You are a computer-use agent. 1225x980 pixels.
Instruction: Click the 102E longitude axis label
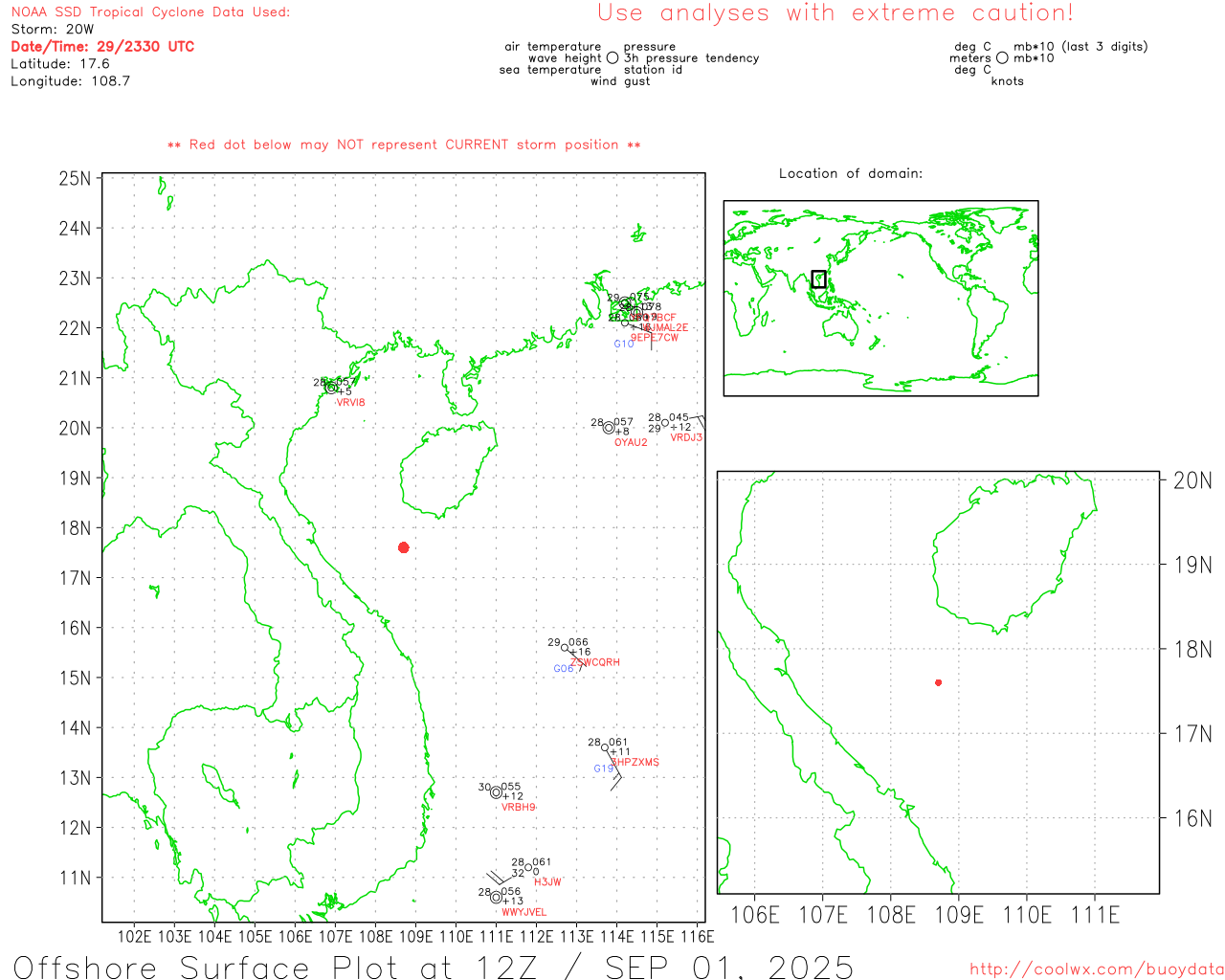click(134, 937)
